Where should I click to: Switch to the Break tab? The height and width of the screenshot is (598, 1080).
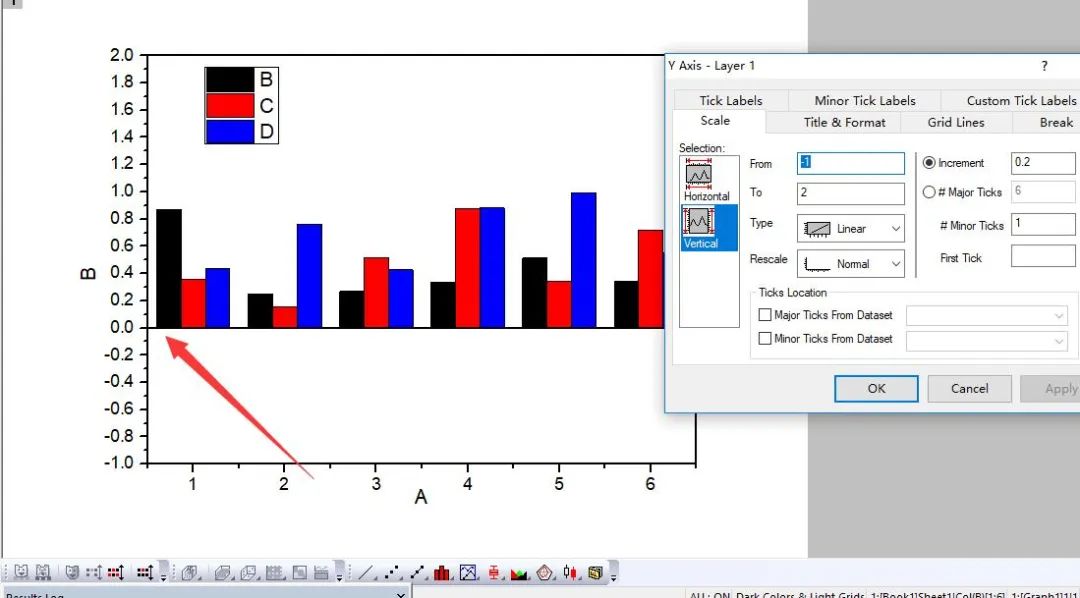tap(1056, 123)
